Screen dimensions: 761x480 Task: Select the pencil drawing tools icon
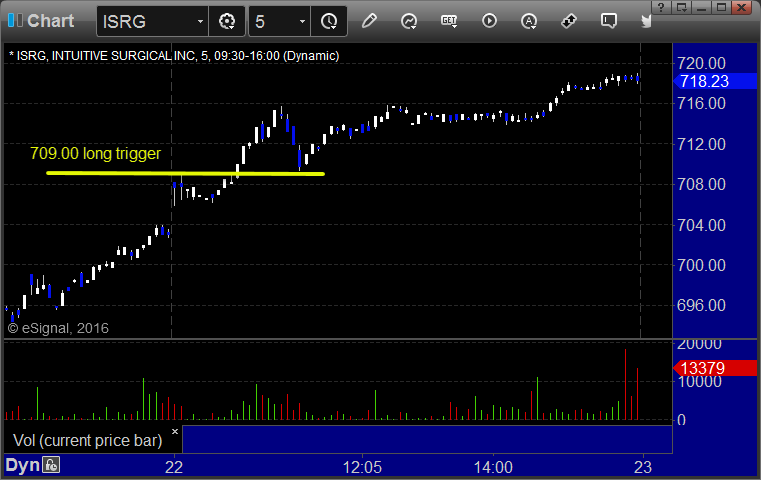pos(369,21)
